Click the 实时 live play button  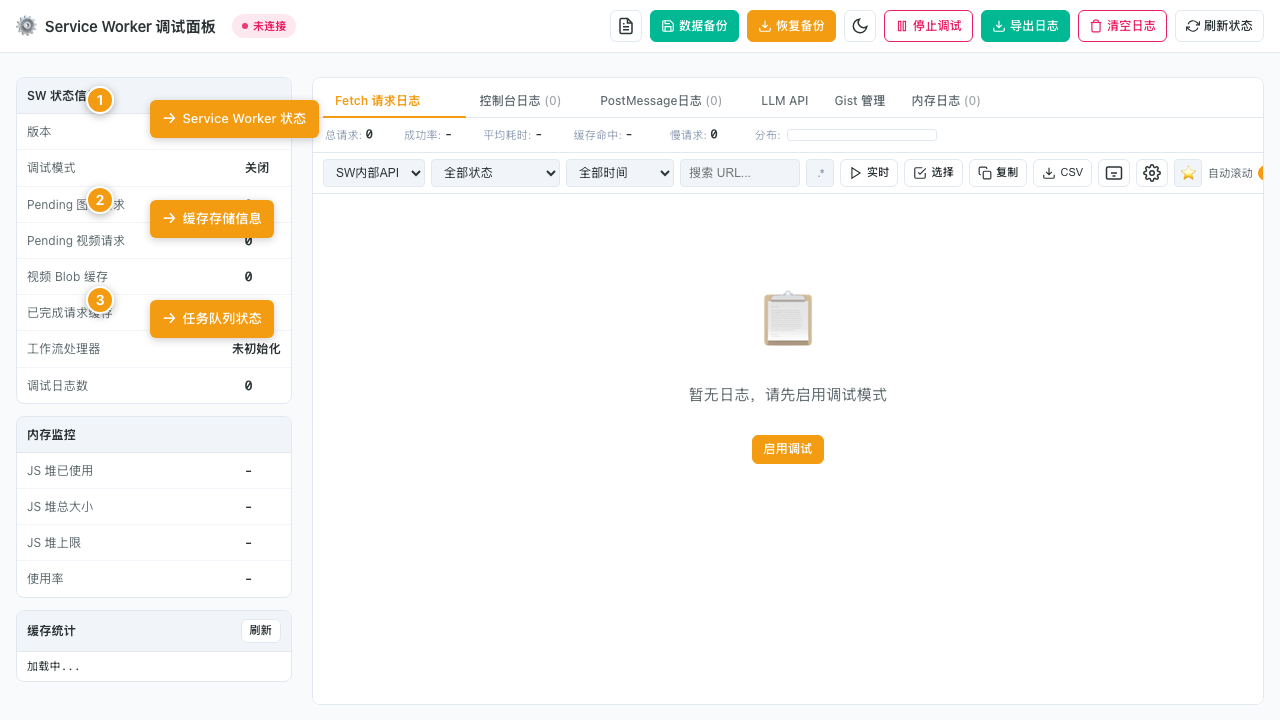[x=869, y=173]
